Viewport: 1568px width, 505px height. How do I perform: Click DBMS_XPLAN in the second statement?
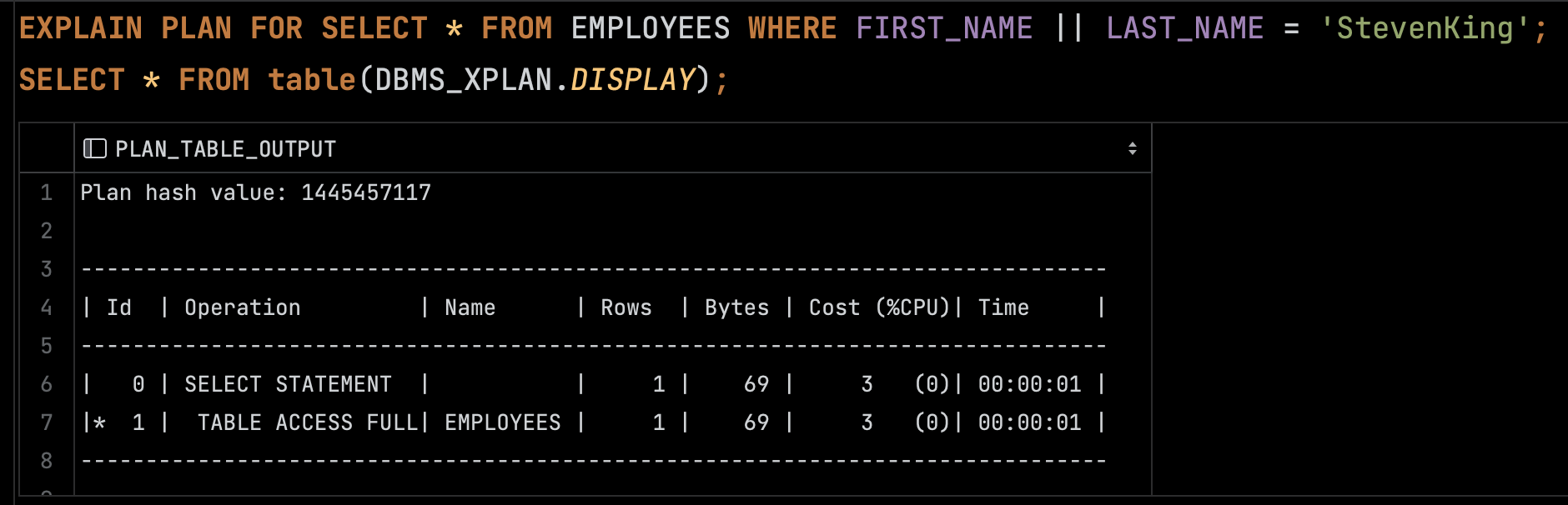[463, 80]
